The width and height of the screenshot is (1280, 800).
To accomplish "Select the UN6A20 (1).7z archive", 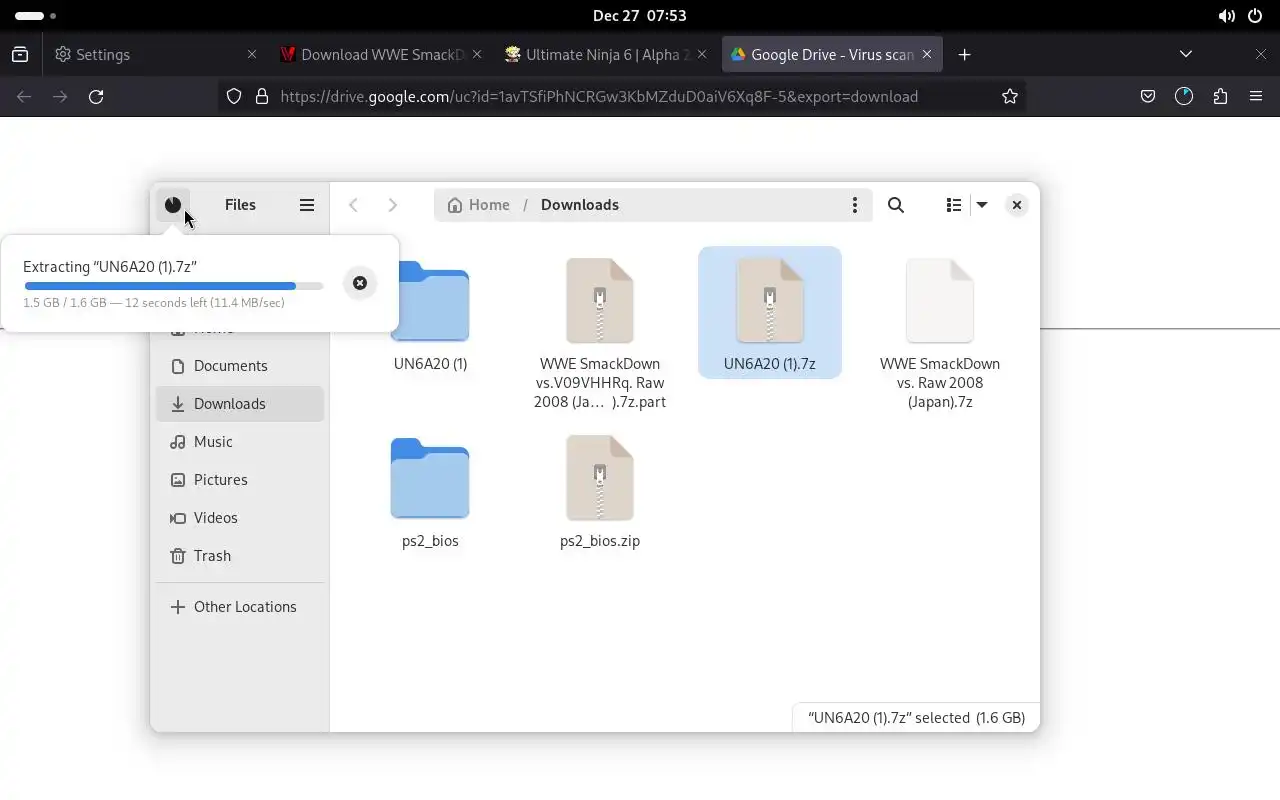I will [770, 313].
